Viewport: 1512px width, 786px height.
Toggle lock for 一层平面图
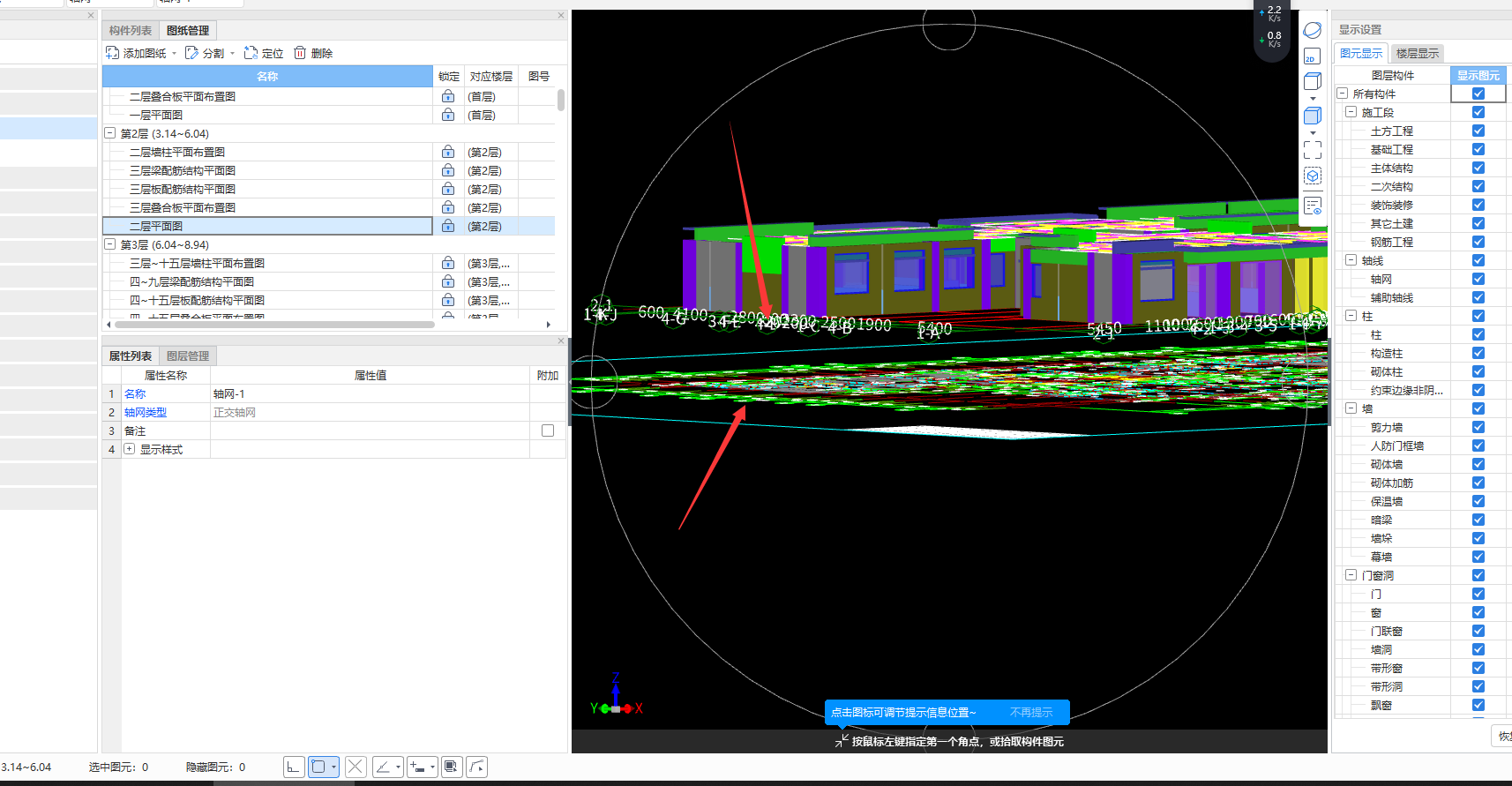tap(448, 115)
